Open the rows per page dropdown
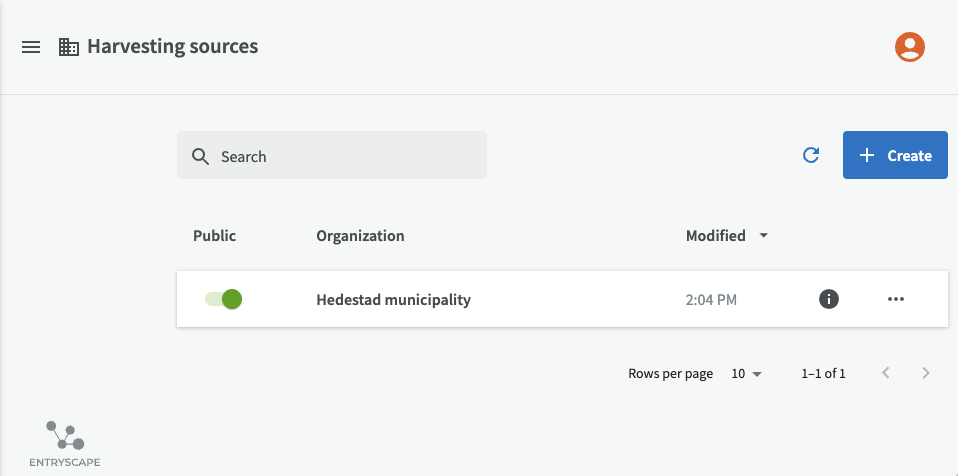 point(747,373)
